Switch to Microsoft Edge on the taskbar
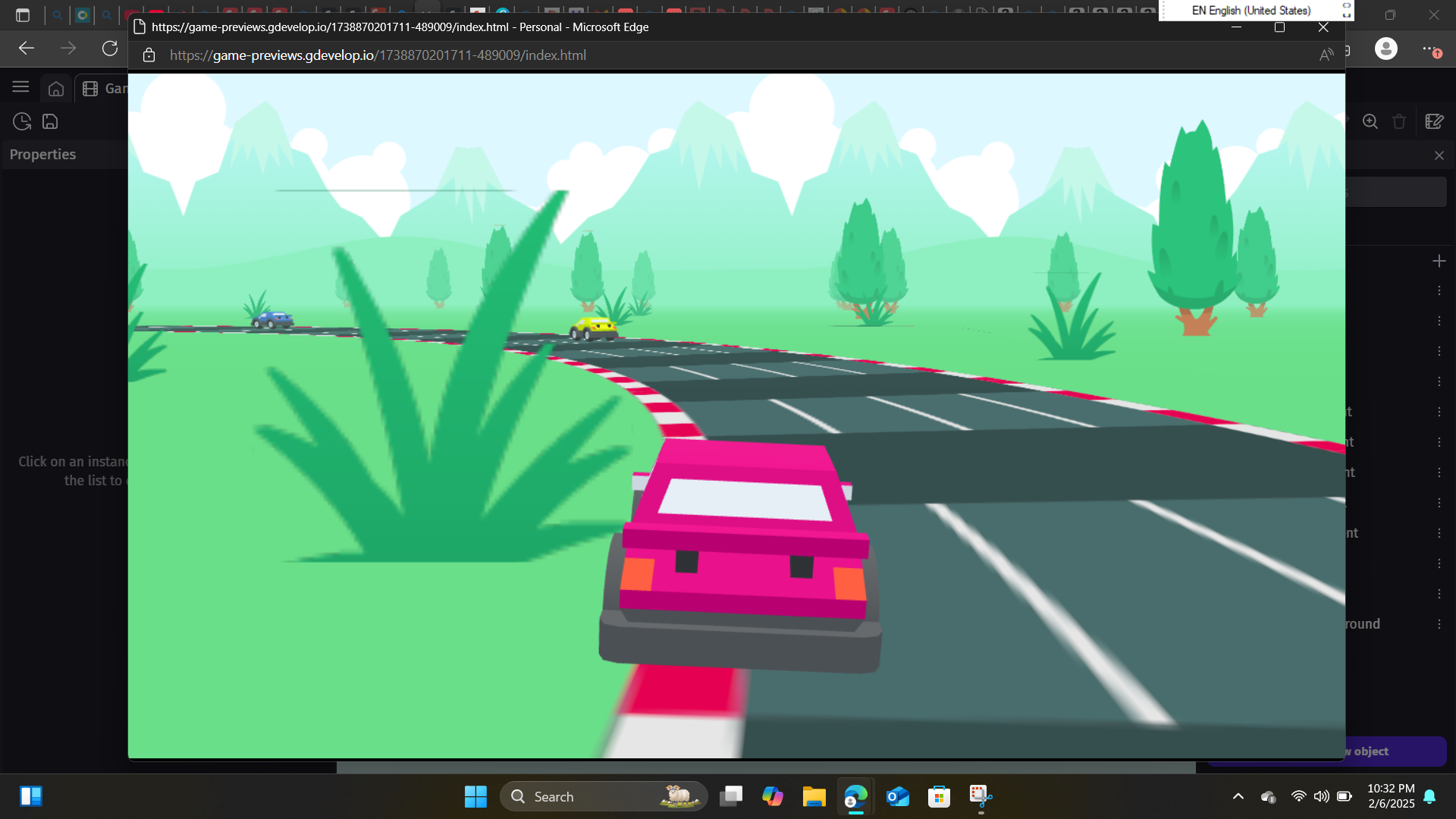 [x=855, y=797]
